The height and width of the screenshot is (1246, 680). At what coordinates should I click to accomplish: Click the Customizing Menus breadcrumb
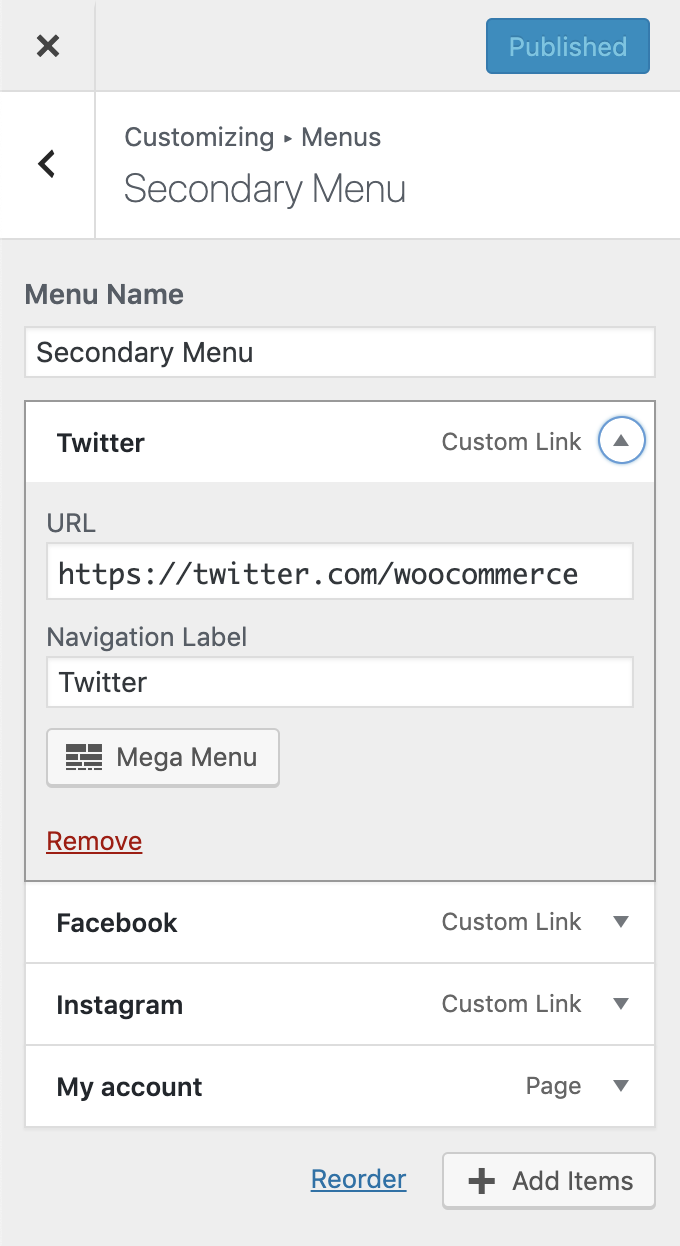coord(252,137)
